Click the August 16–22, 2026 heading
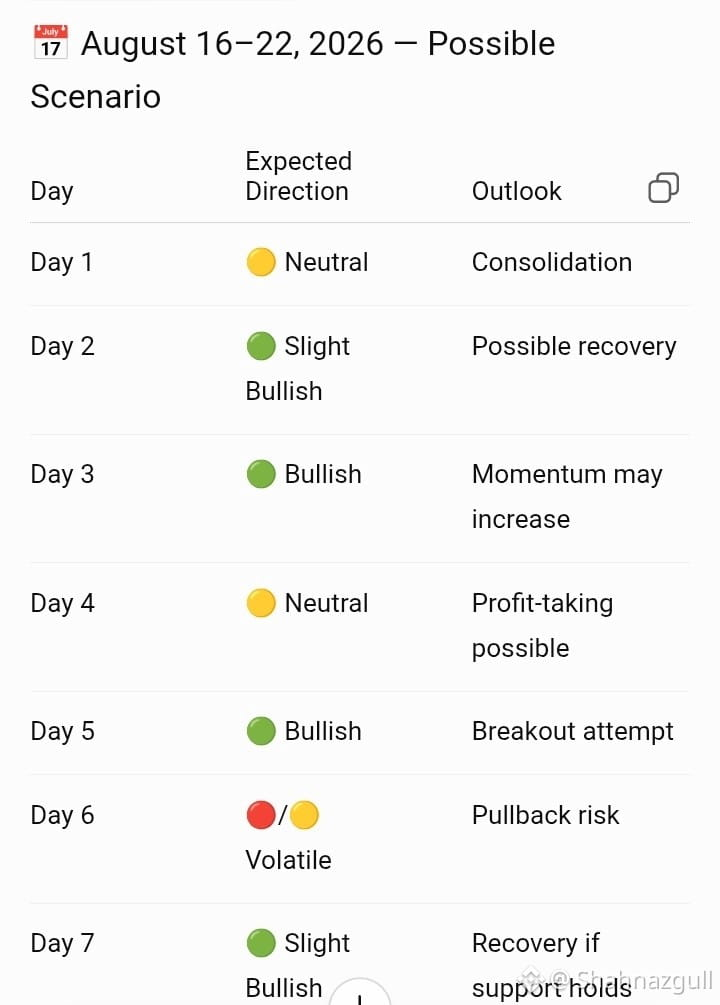720x1005 pixels. pos(293,69)
